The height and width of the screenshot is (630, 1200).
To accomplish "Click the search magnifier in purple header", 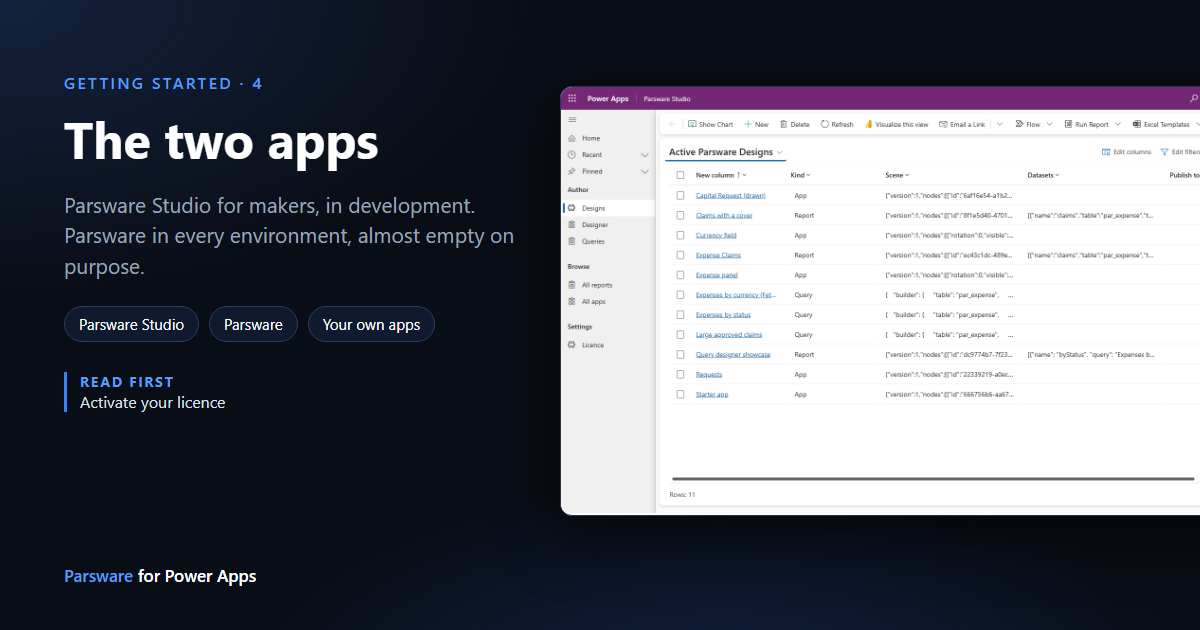I will click(x=1194, y=99).
